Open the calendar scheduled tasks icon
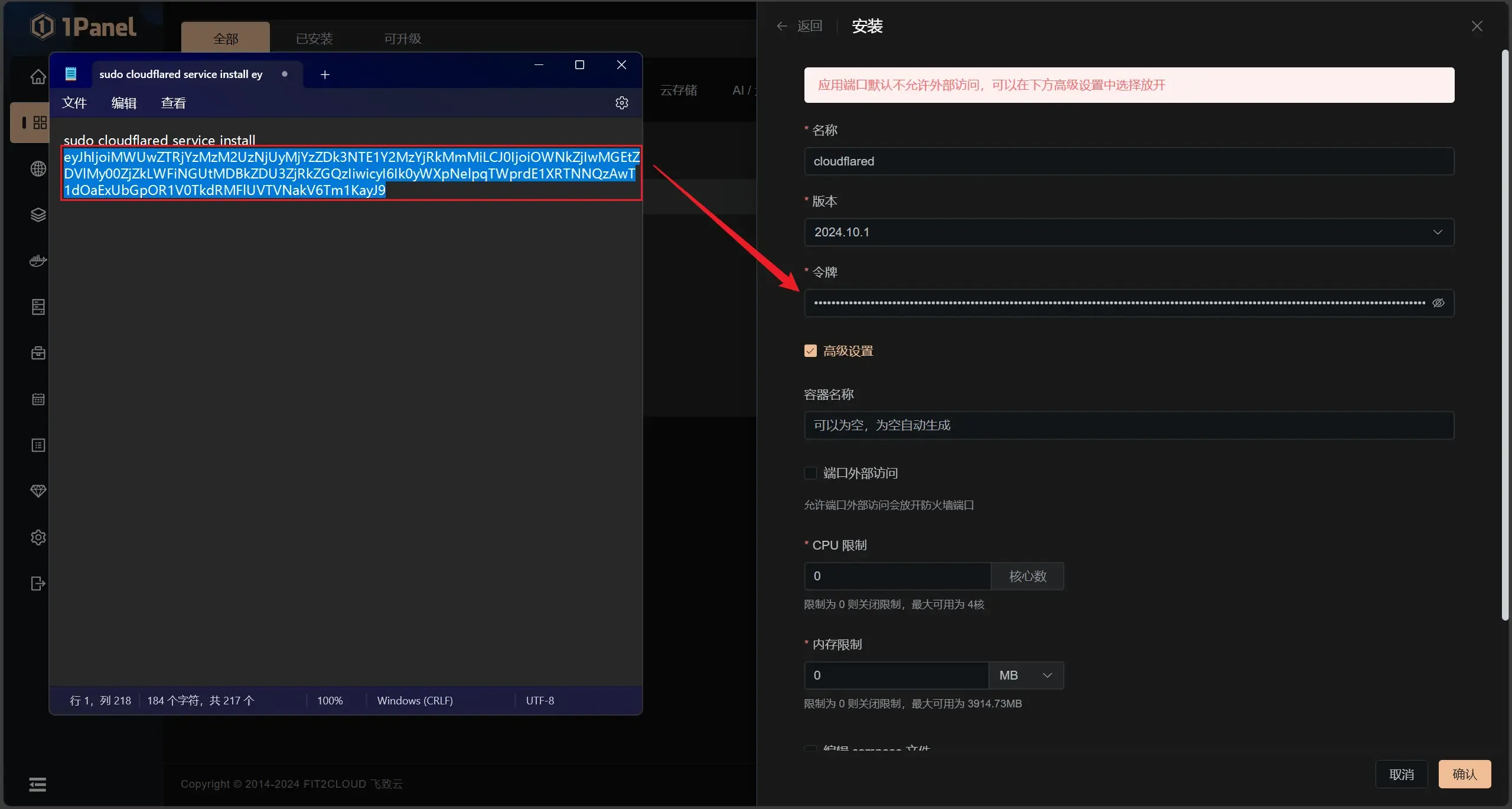 pyautogui.click(x=38, y=399)
